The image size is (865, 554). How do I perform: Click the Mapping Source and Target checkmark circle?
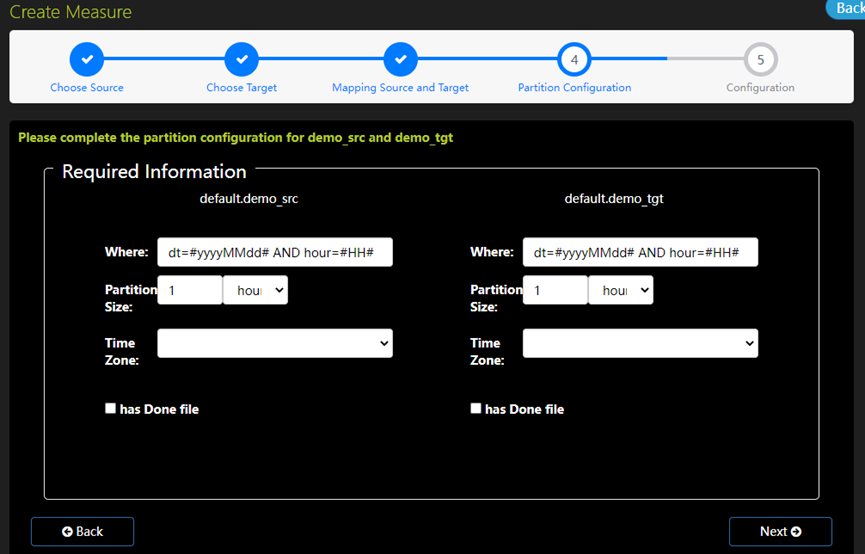[401, 59]
